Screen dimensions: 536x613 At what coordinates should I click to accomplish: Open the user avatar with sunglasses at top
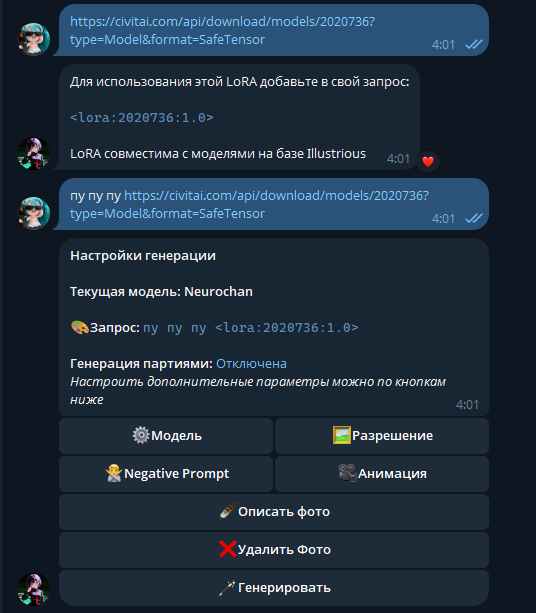[34, 39]
